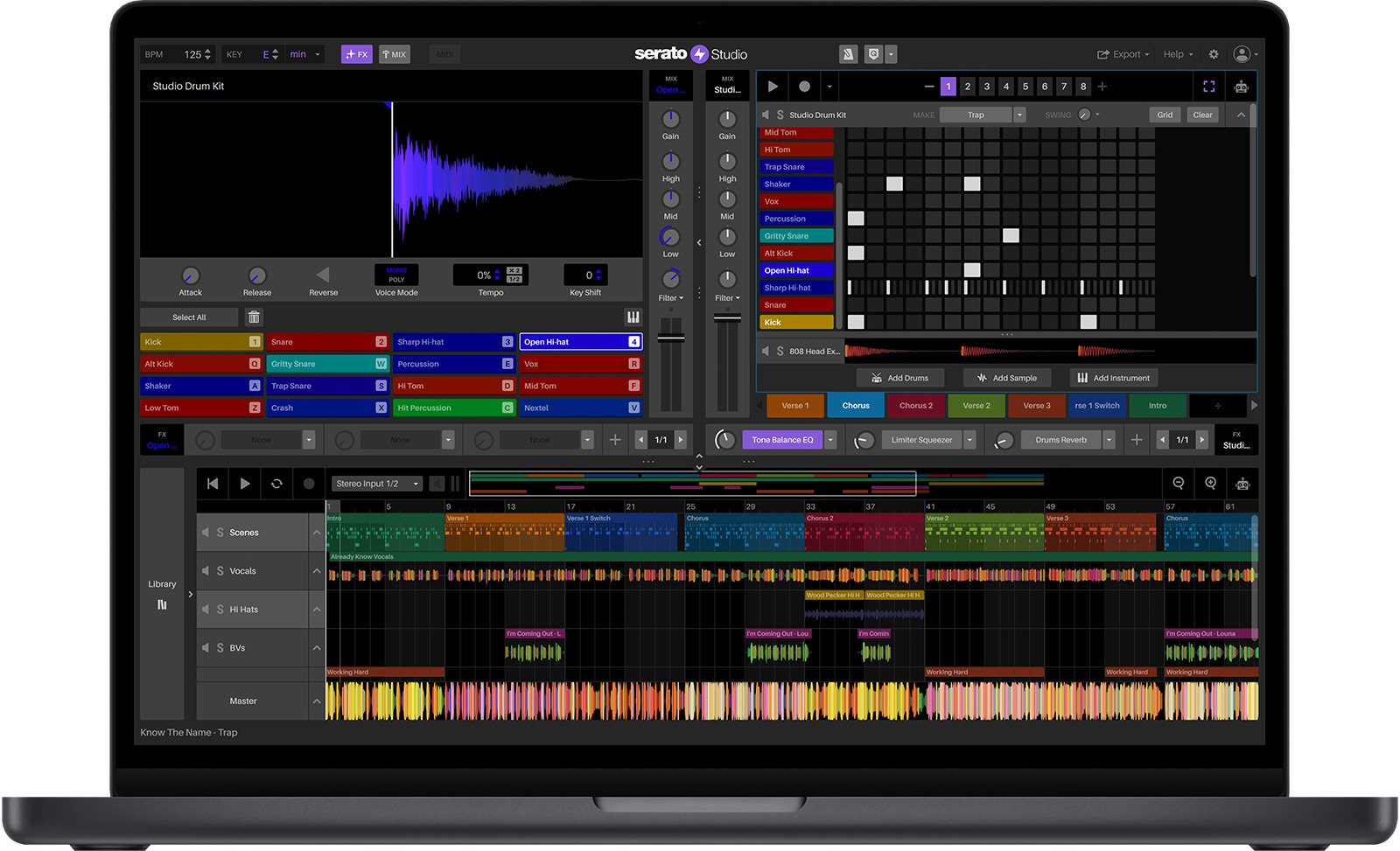
Task: Click the Clear pattern button
Action: (x=1202, y=115)
